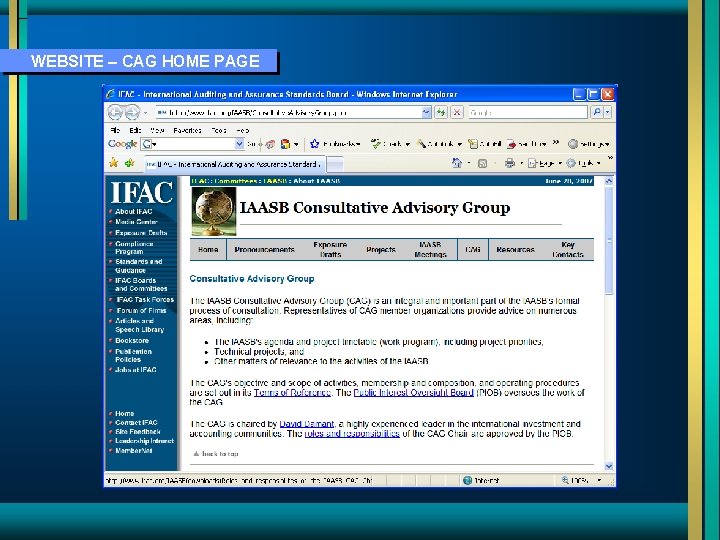Image resolution: width=720 pixels, height=540 pixels.
Task: Select the IFAC International Auditing browser tab
Action: click(233, 164)
